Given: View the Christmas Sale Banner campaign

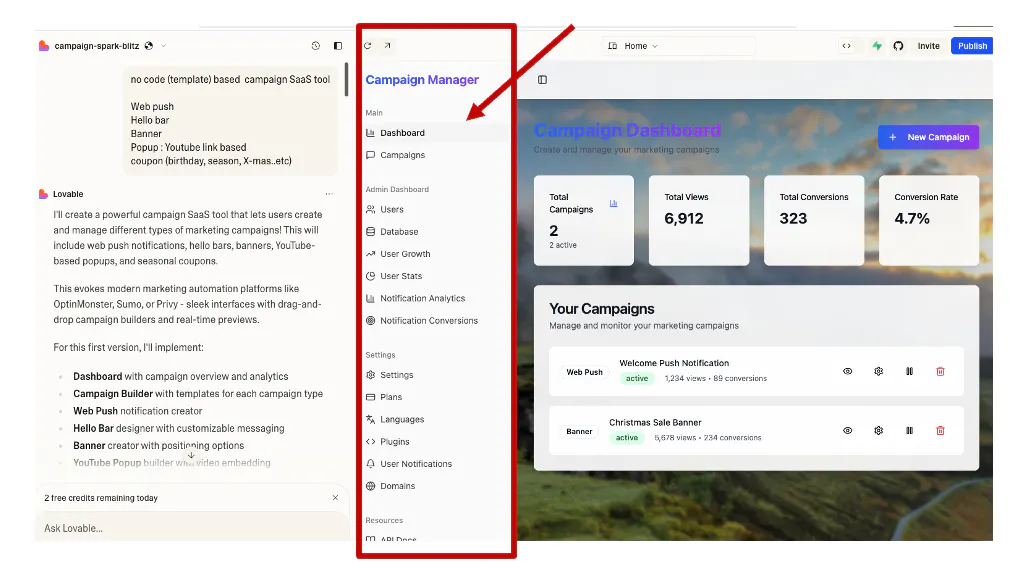Looking at the screenshot, I should tap(848, 430).
